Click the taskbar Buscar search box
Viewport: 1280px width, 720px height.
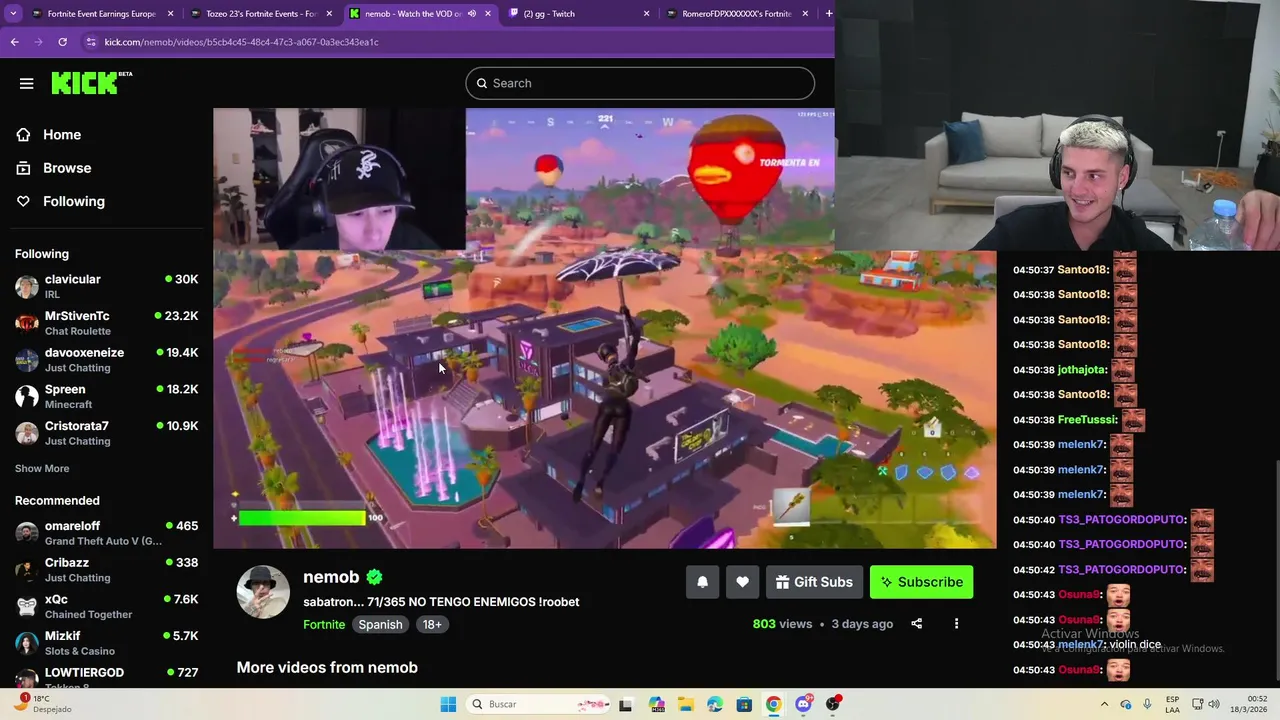[540, 704]
